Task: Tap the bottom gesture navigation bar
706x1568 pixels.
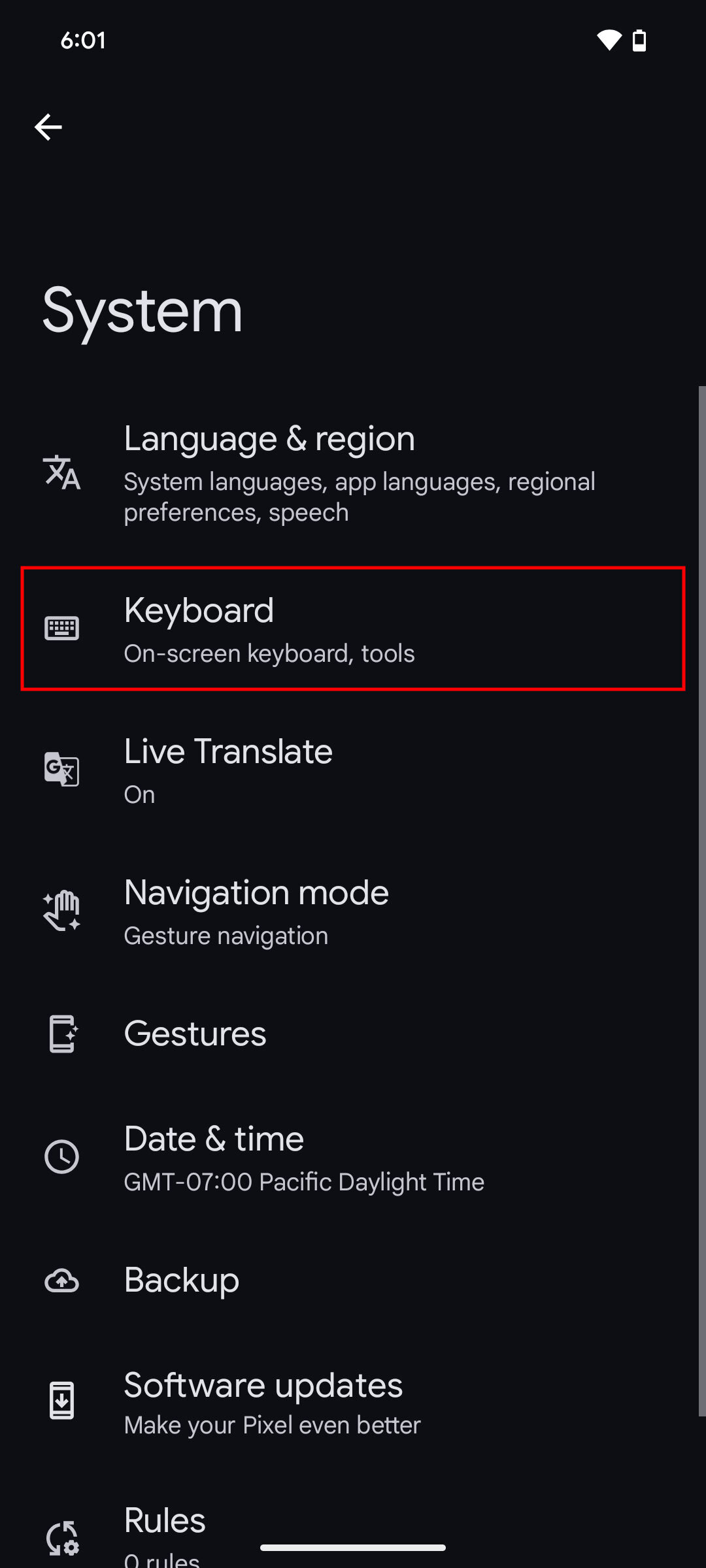Action: [353, 1548]
